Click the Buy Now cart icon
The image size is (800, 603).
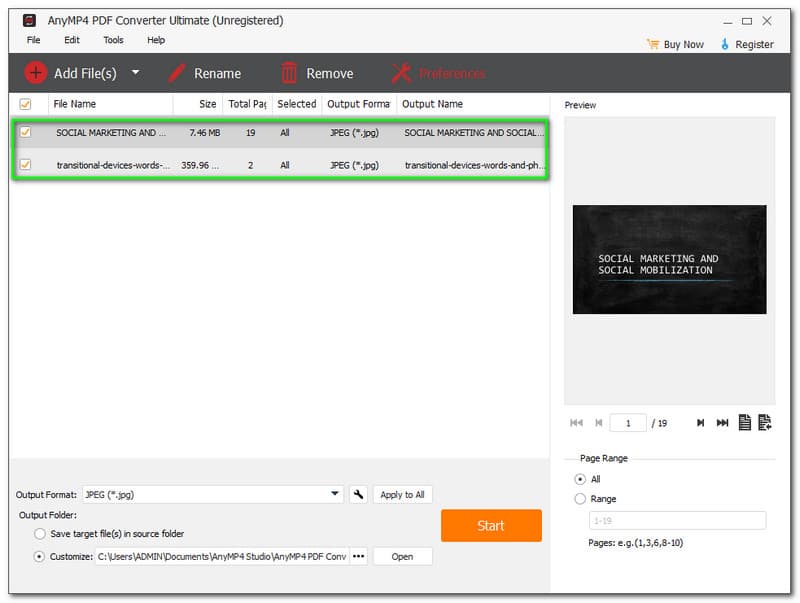coord(653,44)
